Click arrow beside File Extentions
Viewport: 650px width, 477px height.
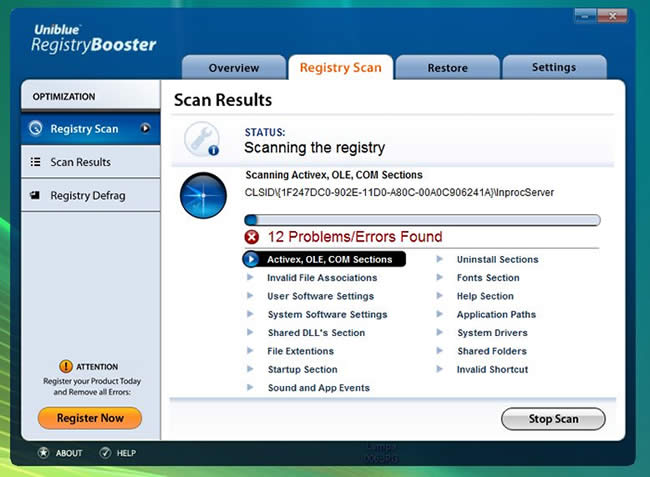(x=250, y=351)
